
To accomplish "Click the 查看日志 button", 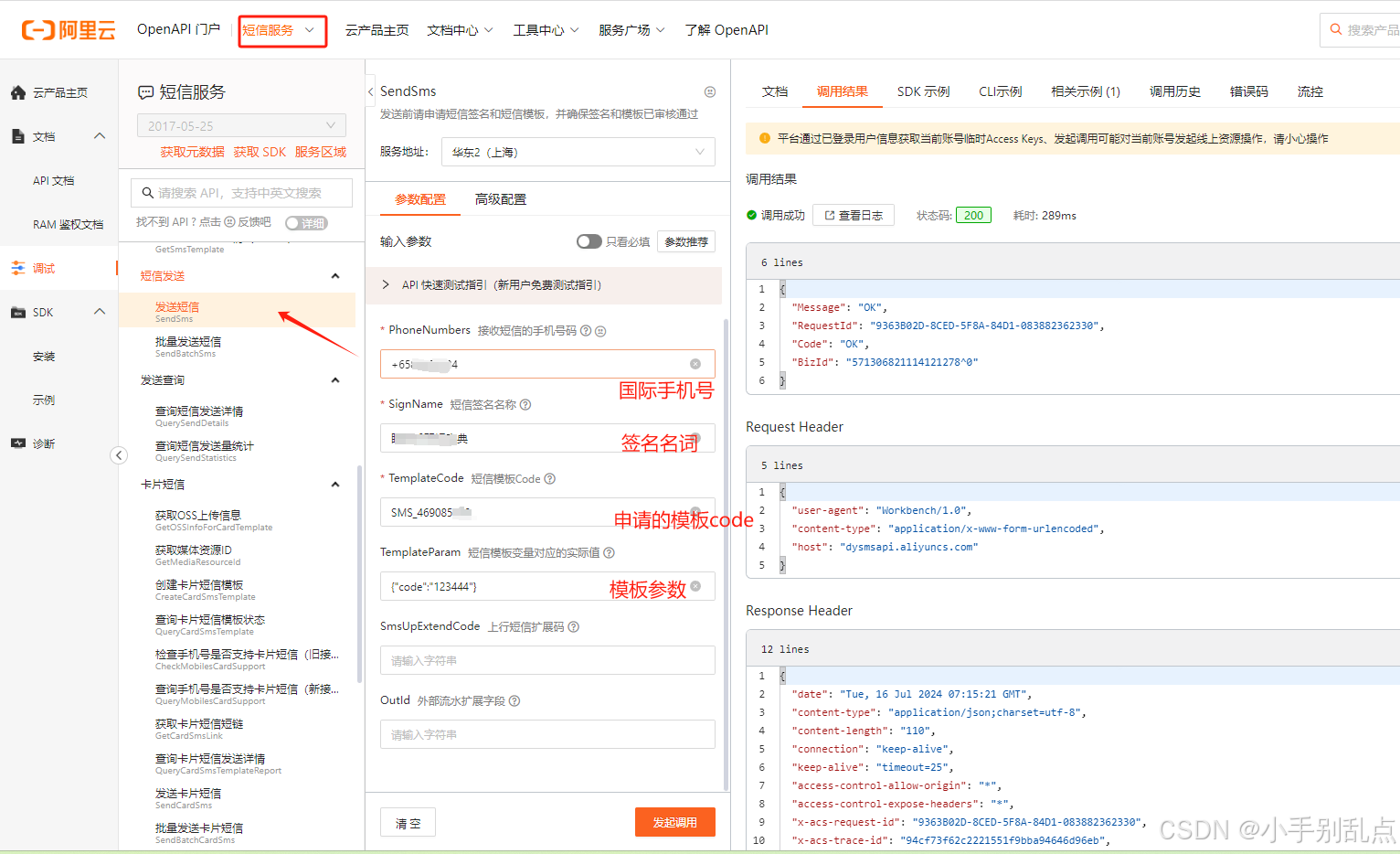I will (853, 215).
